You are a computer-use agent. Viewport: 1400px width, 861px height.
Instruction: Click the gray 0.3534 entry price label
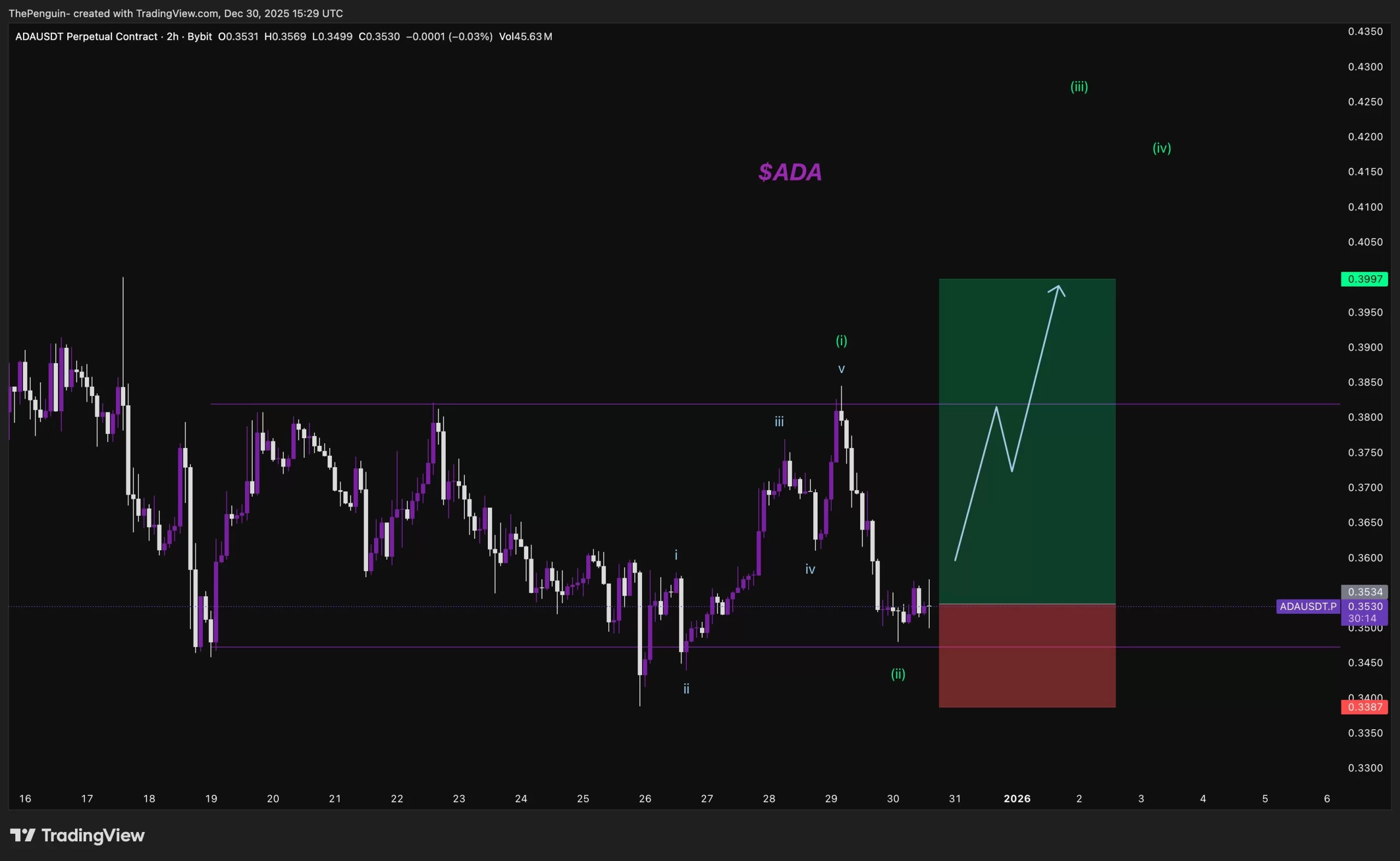1364,592
